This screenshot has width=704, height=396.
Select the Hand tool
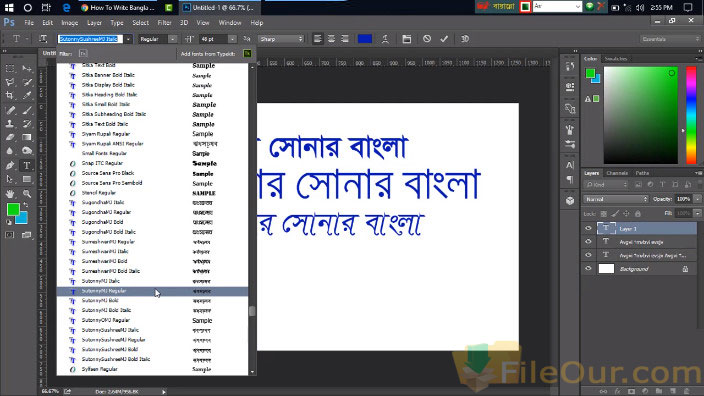pos(10,194)
